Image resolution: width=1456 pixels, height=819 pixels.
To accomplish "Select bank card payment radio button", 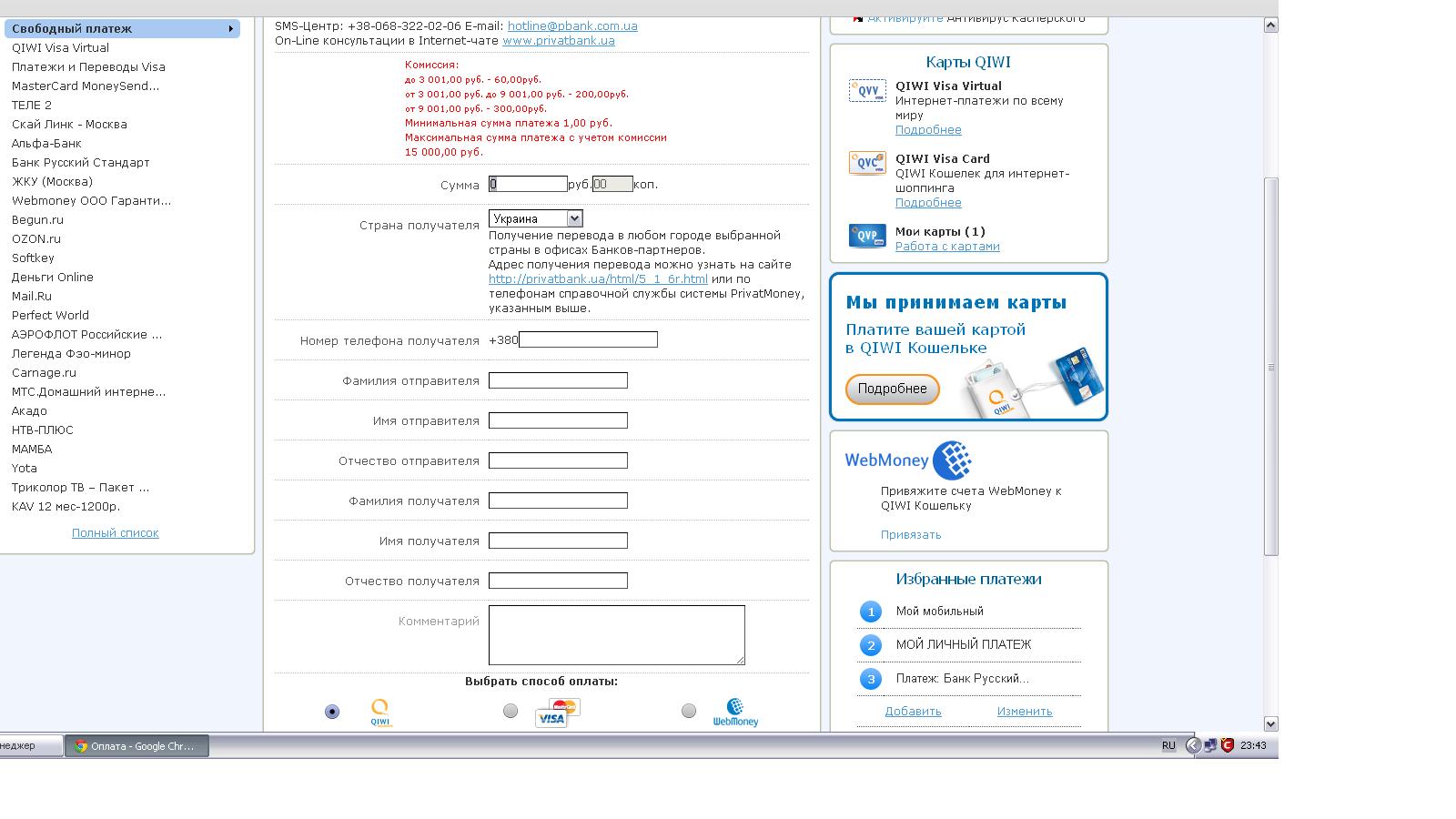I will point(511,711).
